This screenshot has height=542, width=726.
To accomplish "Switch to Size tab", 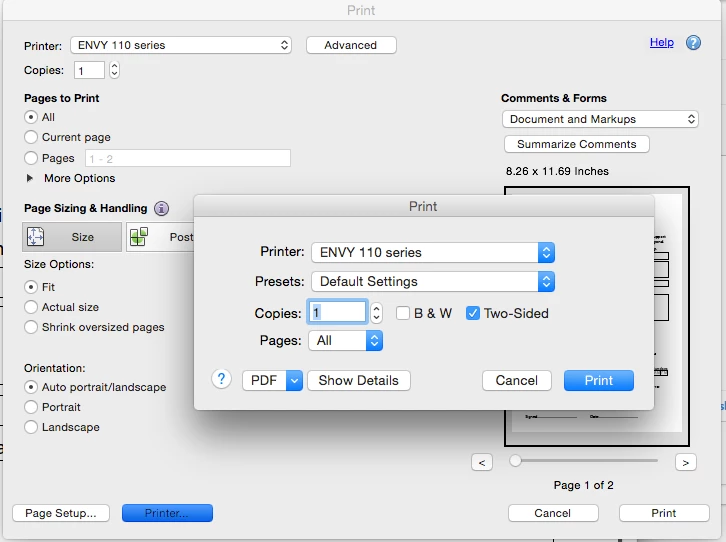I will point(72,237).
